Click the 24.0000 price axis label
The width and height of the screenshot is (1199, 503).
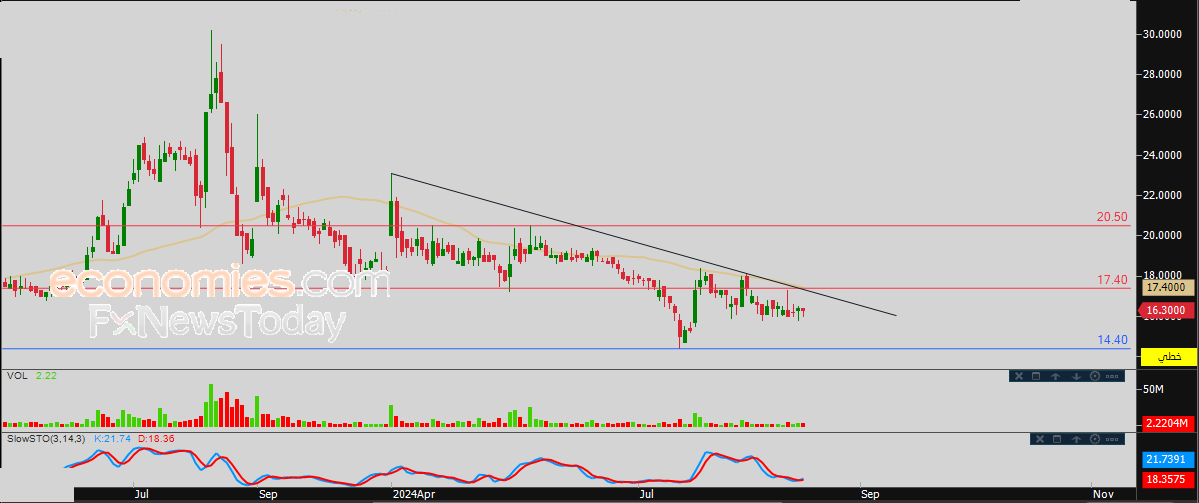coord(1160,155)
